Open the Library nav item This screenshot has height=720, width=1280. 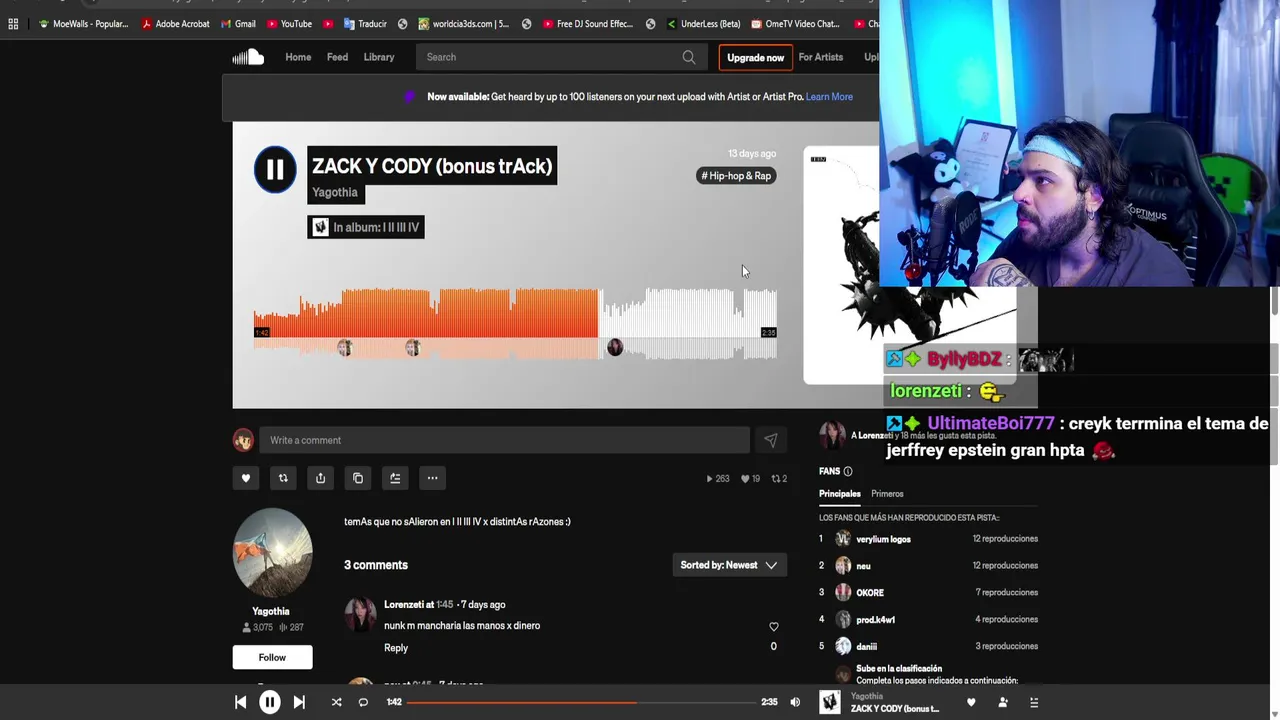click(x=379, y=57)
